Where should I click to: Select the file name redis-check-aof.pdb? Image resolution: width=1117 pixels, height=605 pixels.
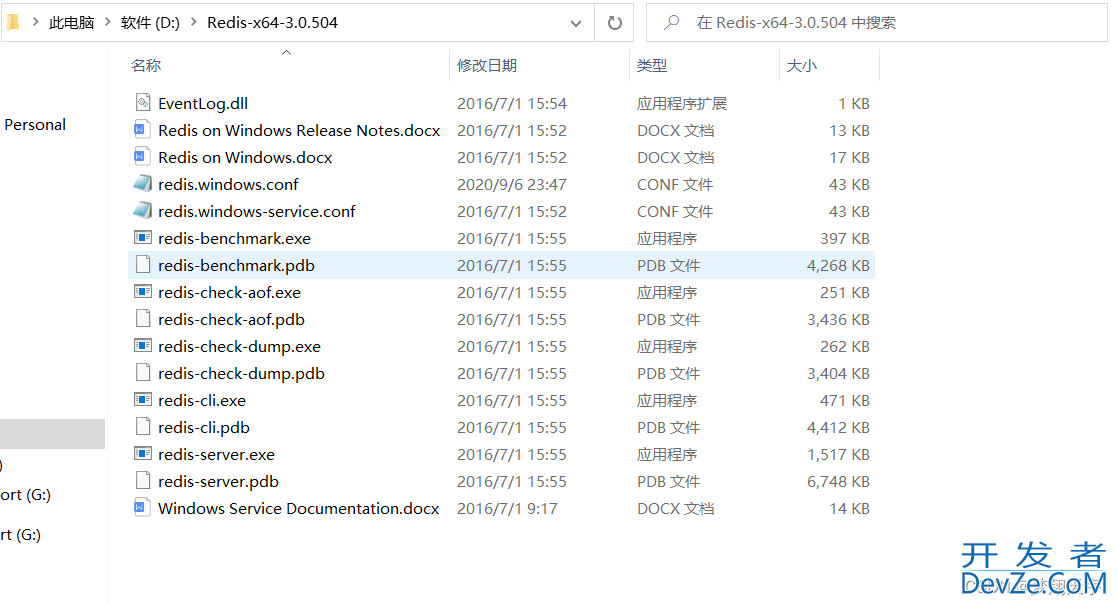pyautogui.click(x=232, y=319)
